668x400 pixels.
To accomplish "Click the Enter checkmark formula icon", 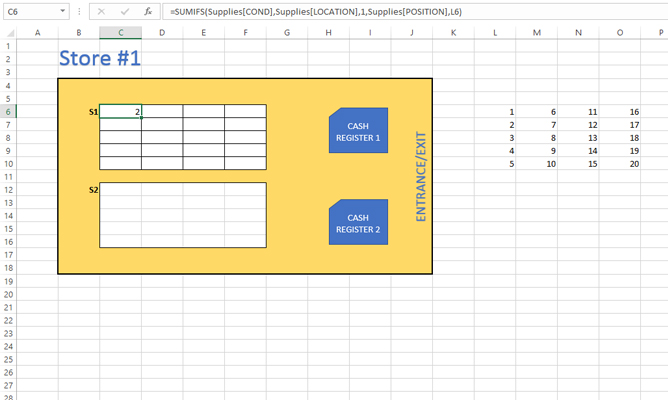I will [125, 12].
